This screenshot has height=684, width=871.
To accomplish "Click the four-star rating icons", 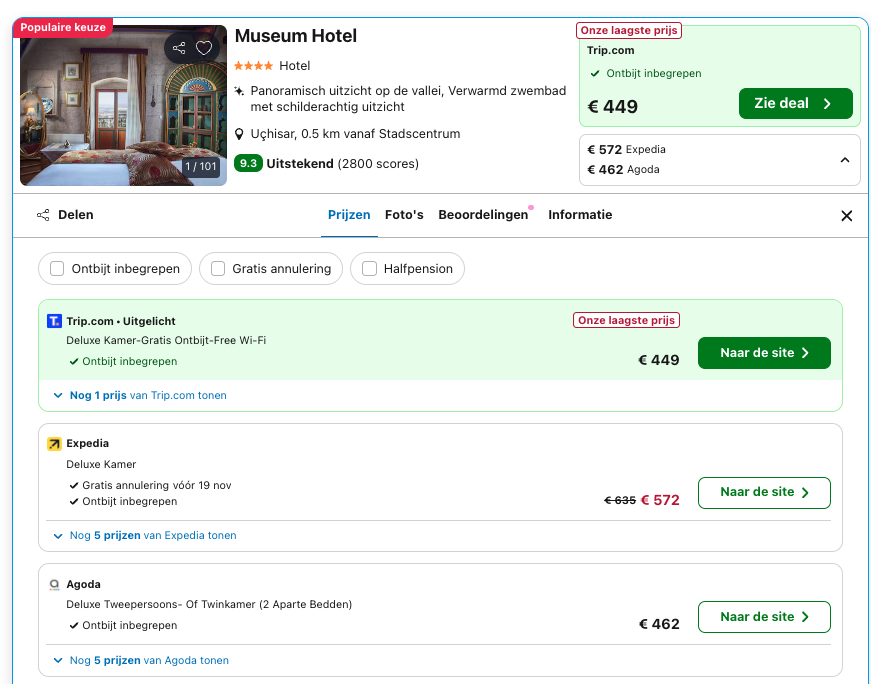I will pos(251,65).
